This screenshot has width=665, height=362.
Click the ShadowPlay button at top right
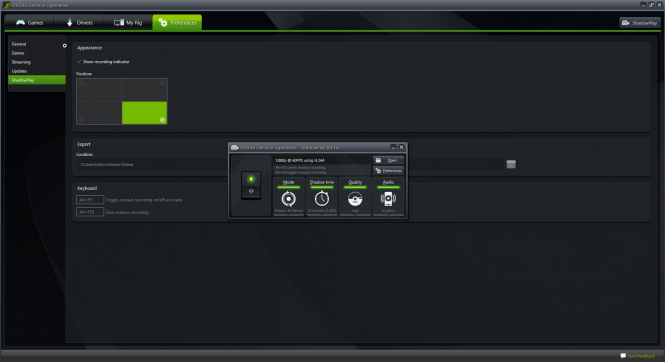640,23
